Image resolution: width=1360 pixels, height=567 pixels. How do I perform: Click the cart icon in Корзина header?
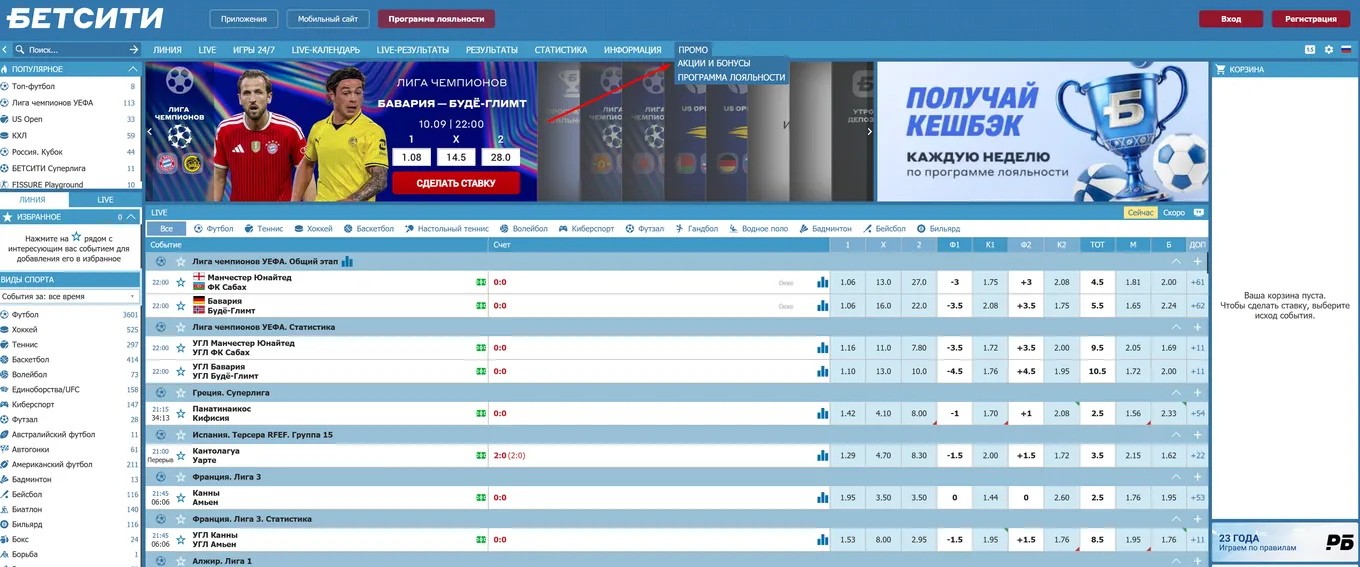(1220, 69)
